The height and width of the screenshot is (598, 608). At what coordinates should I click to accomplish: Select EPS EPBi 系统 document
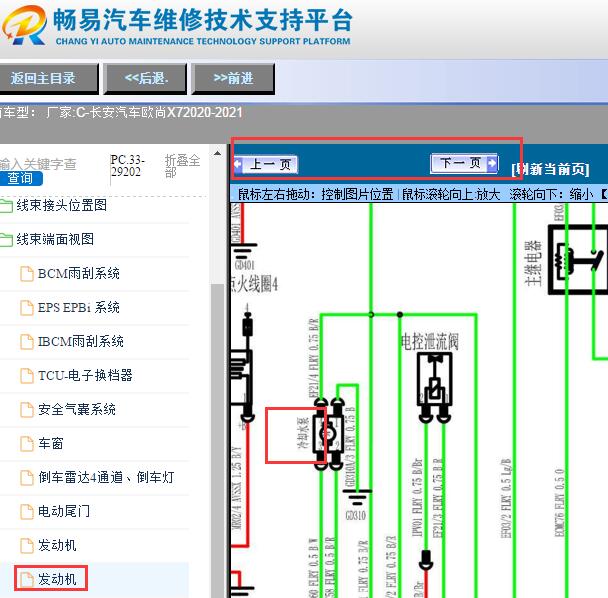click(79, 308)
